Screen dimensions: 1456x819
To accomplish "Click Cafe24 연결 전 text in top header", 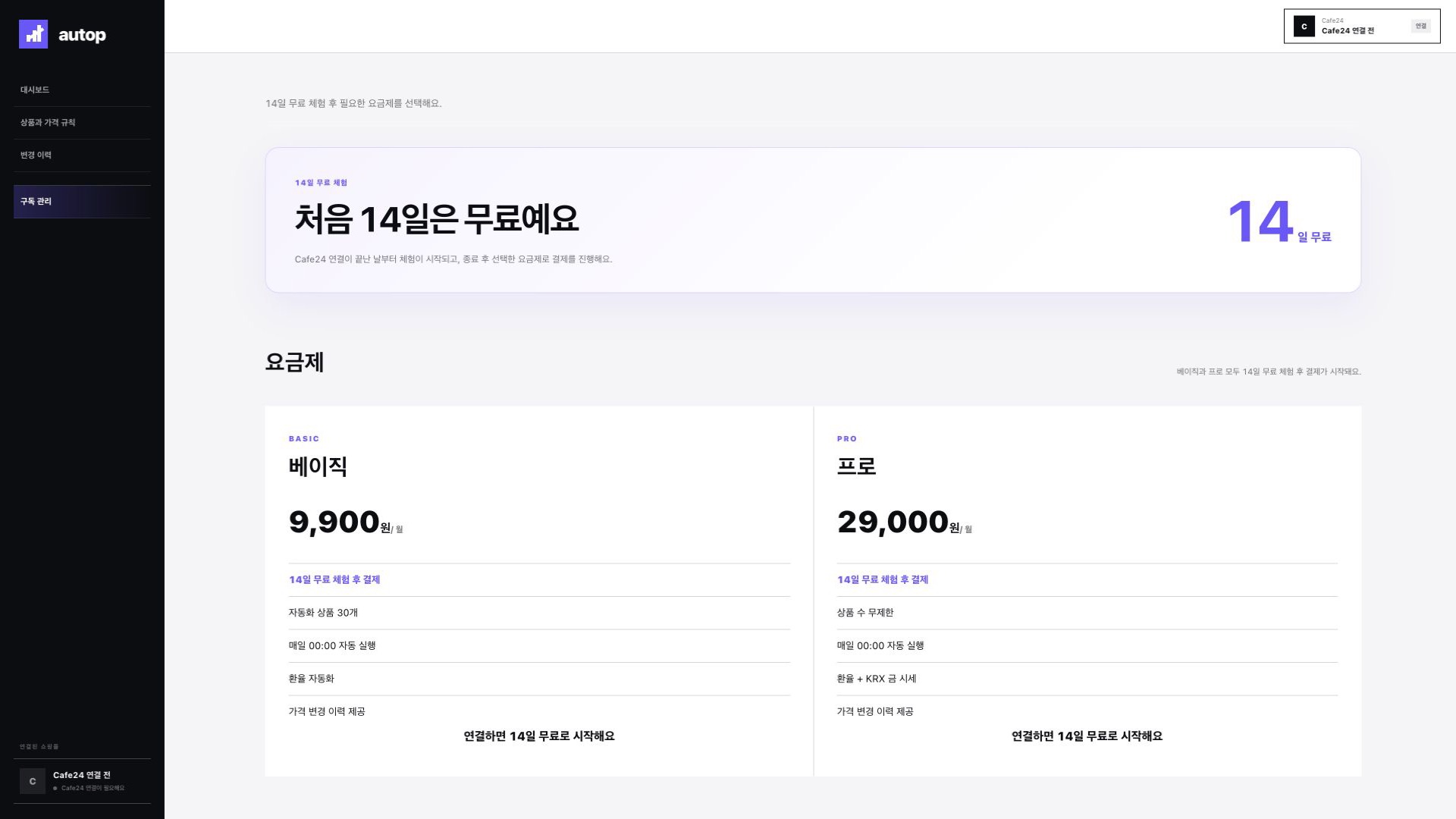I will pyautogui.click(x=1348, y=31).
